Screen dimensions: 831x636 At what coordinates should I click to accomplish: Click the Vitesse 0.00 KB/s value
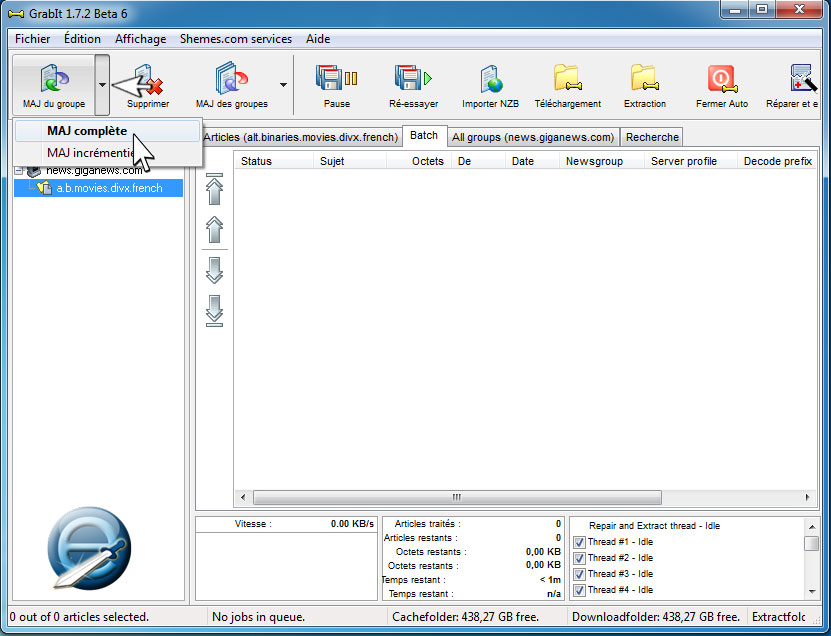(352, 524)
